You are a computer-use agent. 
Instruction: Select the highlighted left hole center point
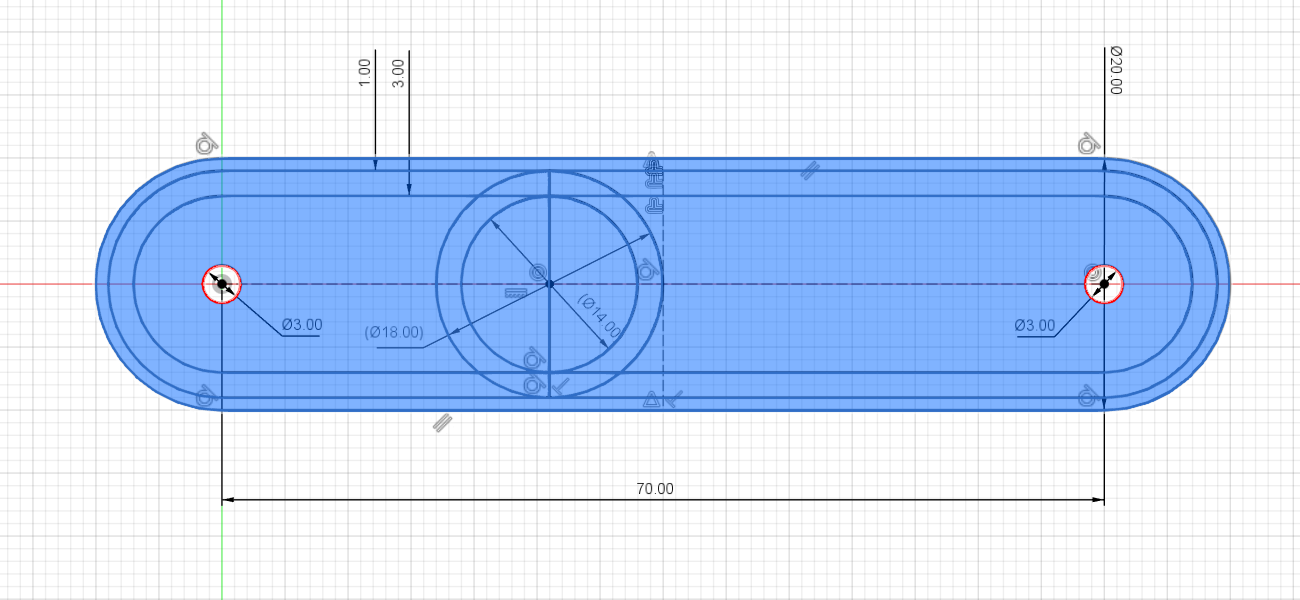(221, 286)
